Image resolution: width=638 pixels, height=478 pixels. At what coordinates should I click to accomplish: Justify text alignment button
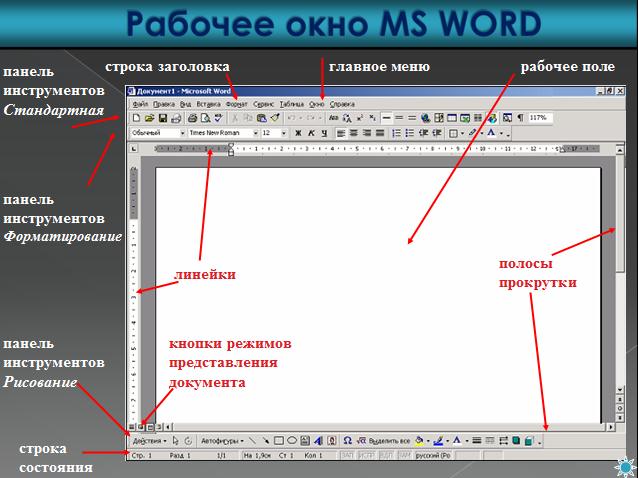(x=380, y=133)
